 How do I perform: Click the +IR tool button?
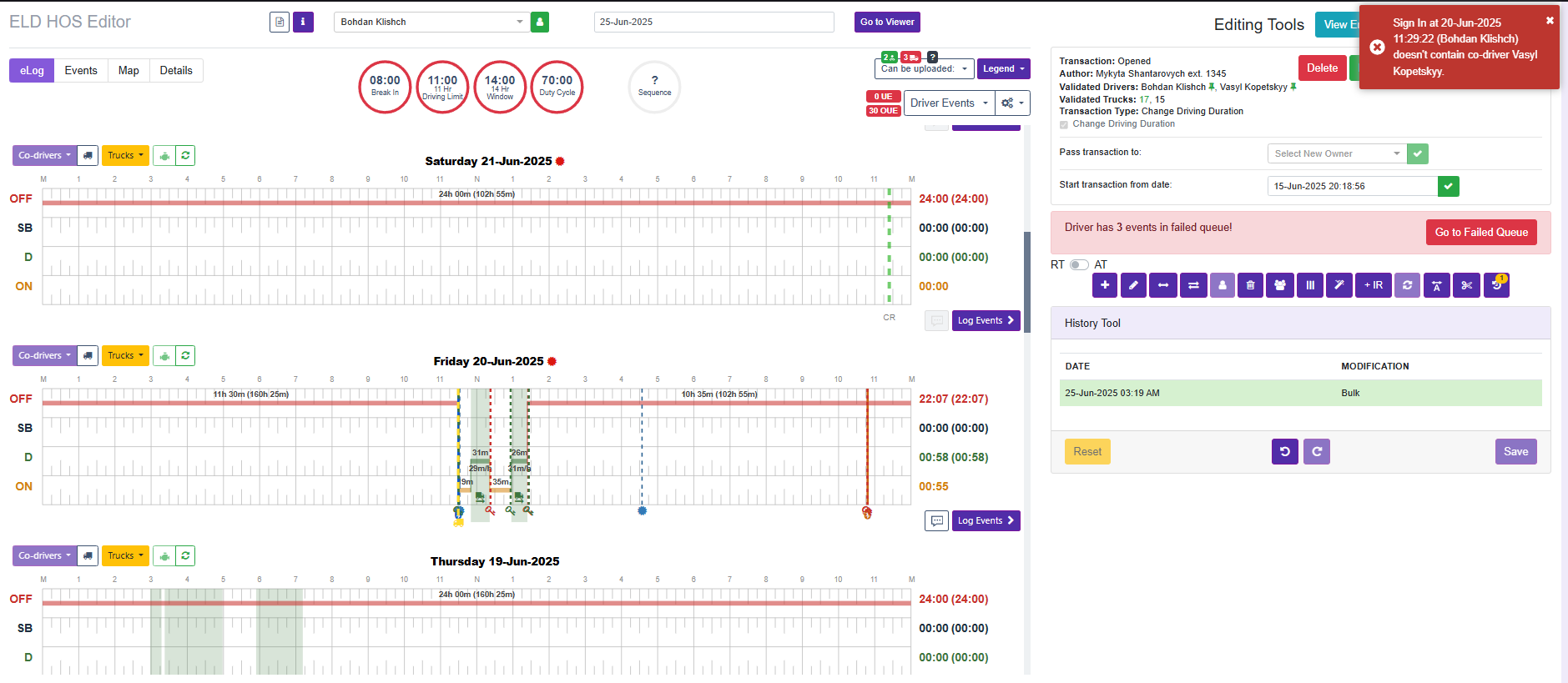click(x=1374, y=285)
